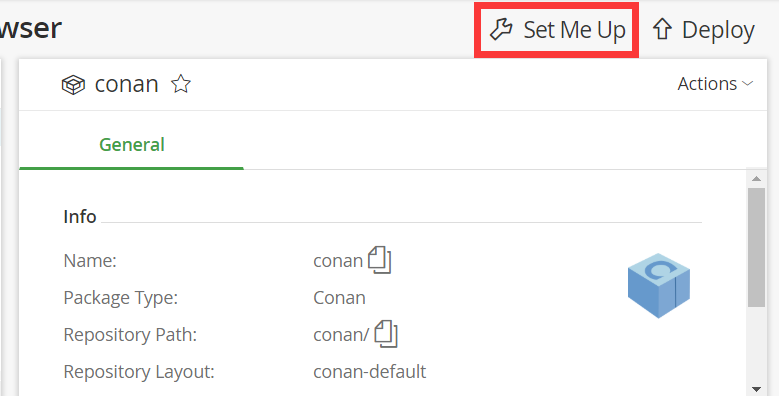The image size is (779, 396).
Task: Click the Set Me Up button label
Action: click(x=574, y=30)
